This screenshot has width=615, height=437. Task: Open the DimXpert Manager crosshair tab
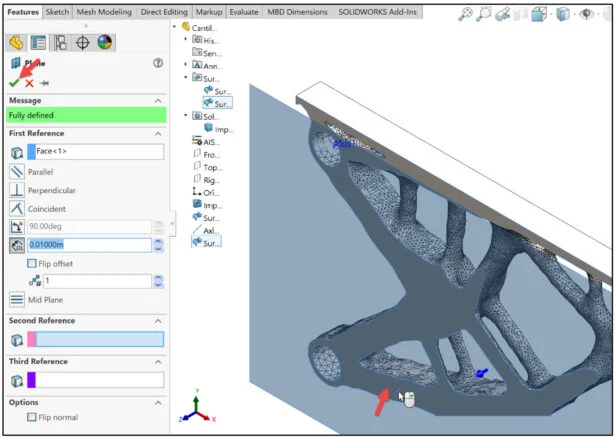coord(83,42)
